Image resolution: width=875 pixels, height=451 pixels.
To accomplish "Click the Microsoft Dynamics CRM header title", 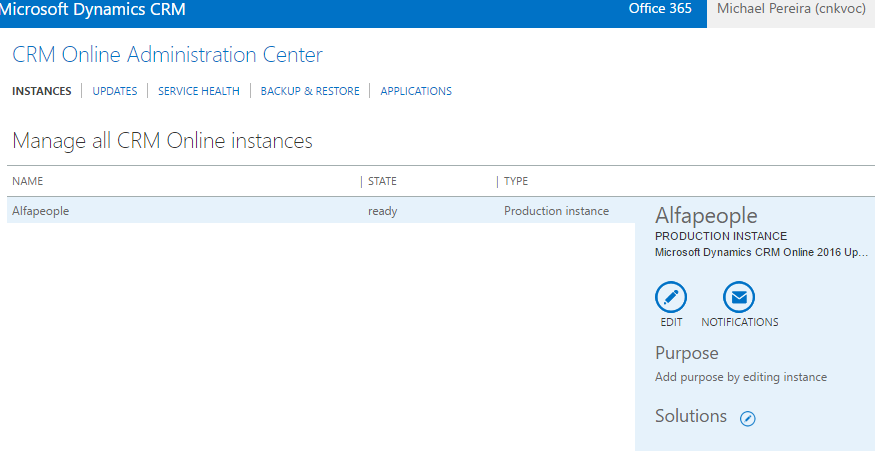I will pyautogui.click(x=93, y=9).
